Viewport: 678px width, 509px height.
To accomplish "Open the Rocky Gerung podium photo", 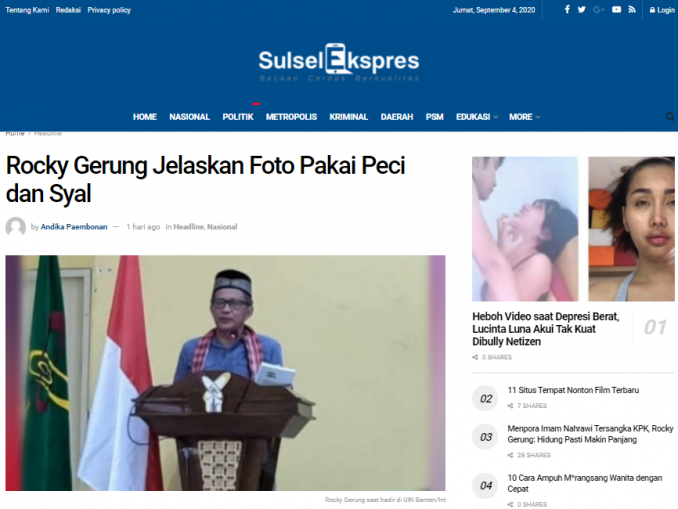I will tap(225, 373).
